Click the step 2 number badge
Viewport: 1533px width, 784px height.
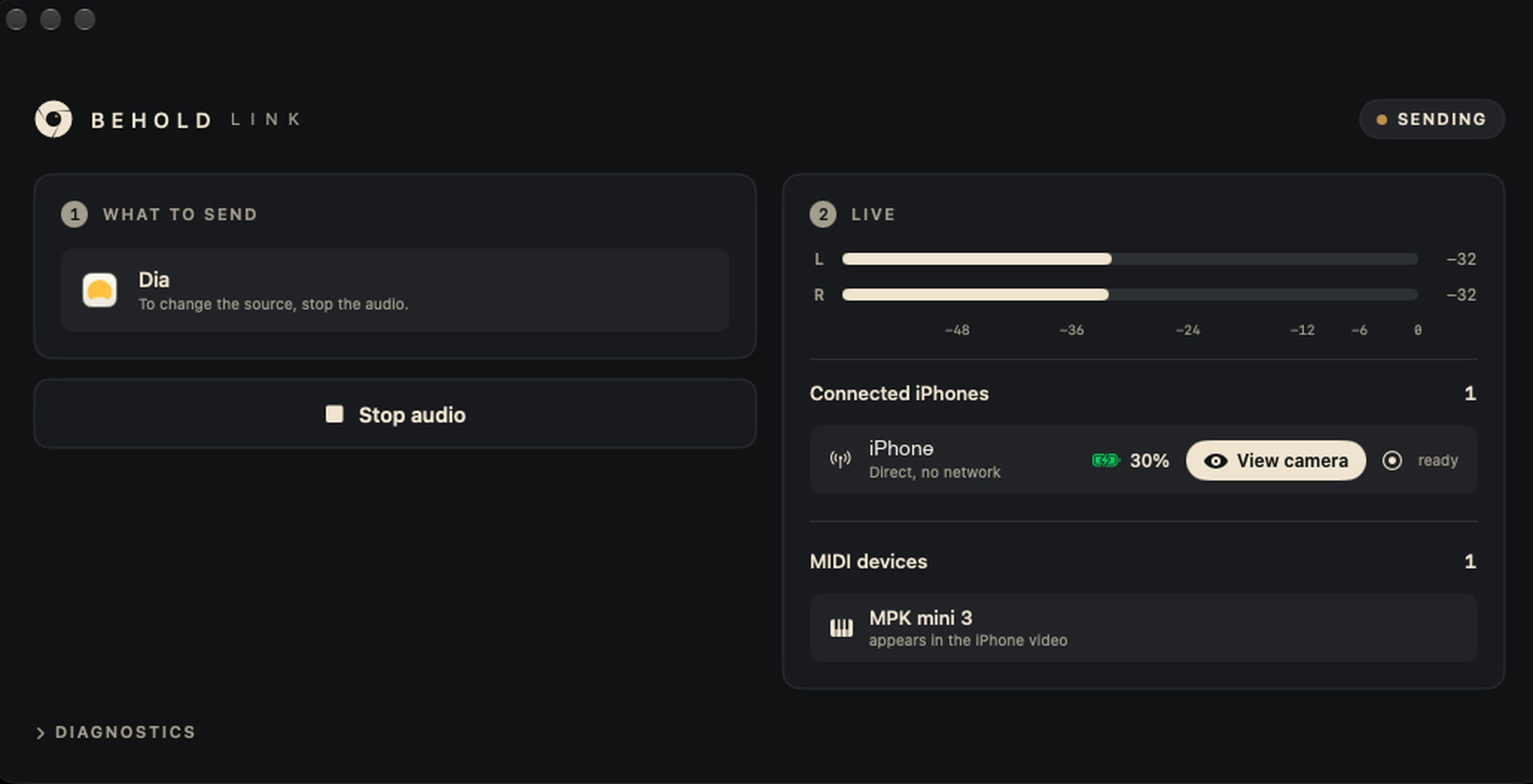(x=823, y=214)
